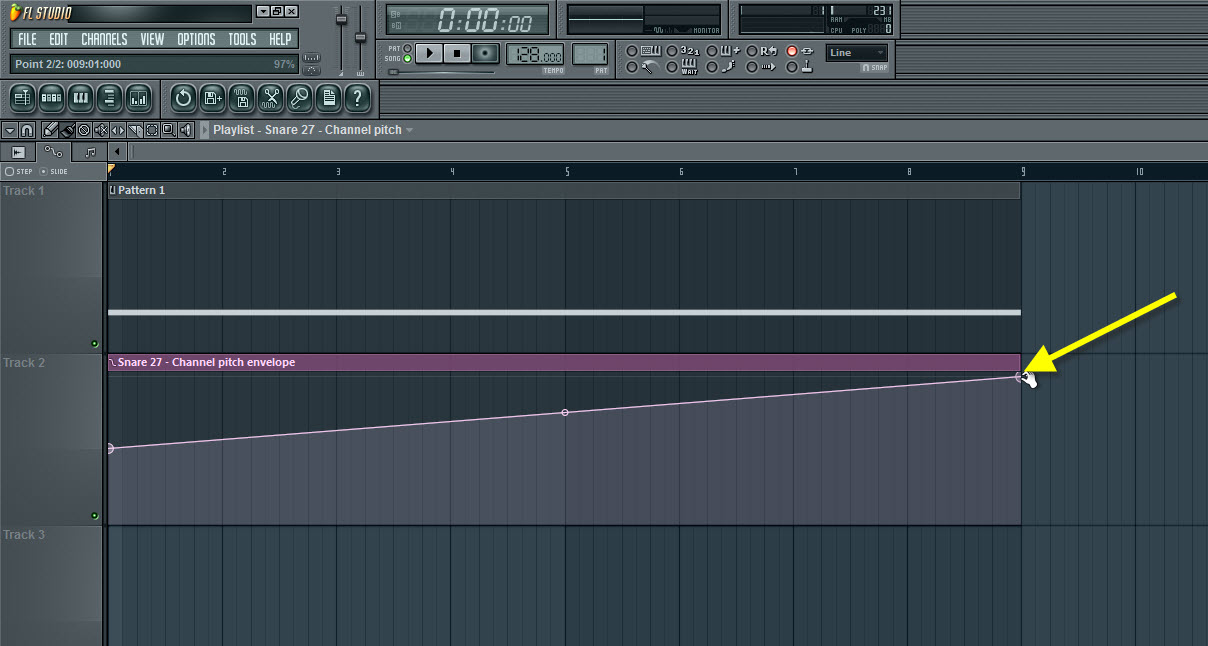Screen dimensions: 1208x646
Task: Choose the Select marquee tool
Action: pyautogui.click(x=152, y=130)
